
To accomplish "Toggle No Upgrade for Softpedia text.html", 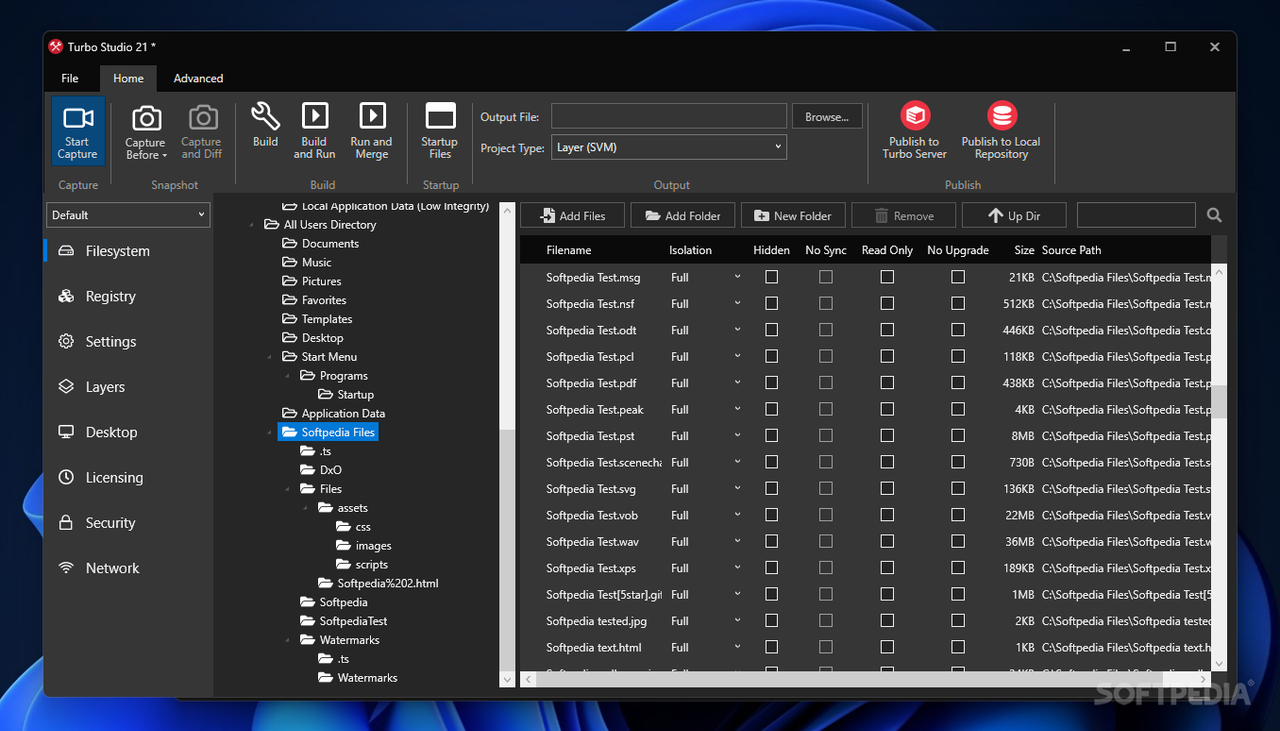I will coord(958,647).
